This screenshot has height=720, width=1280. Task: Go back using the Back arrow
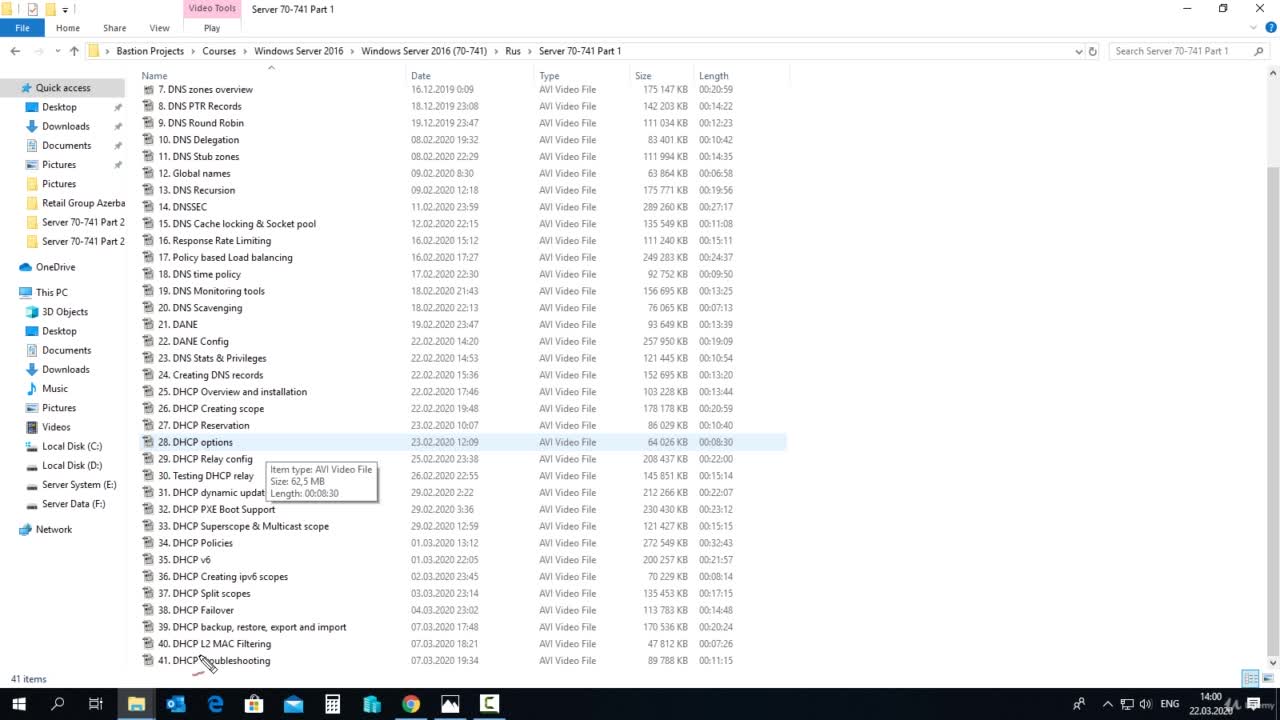tap(15, 51)
